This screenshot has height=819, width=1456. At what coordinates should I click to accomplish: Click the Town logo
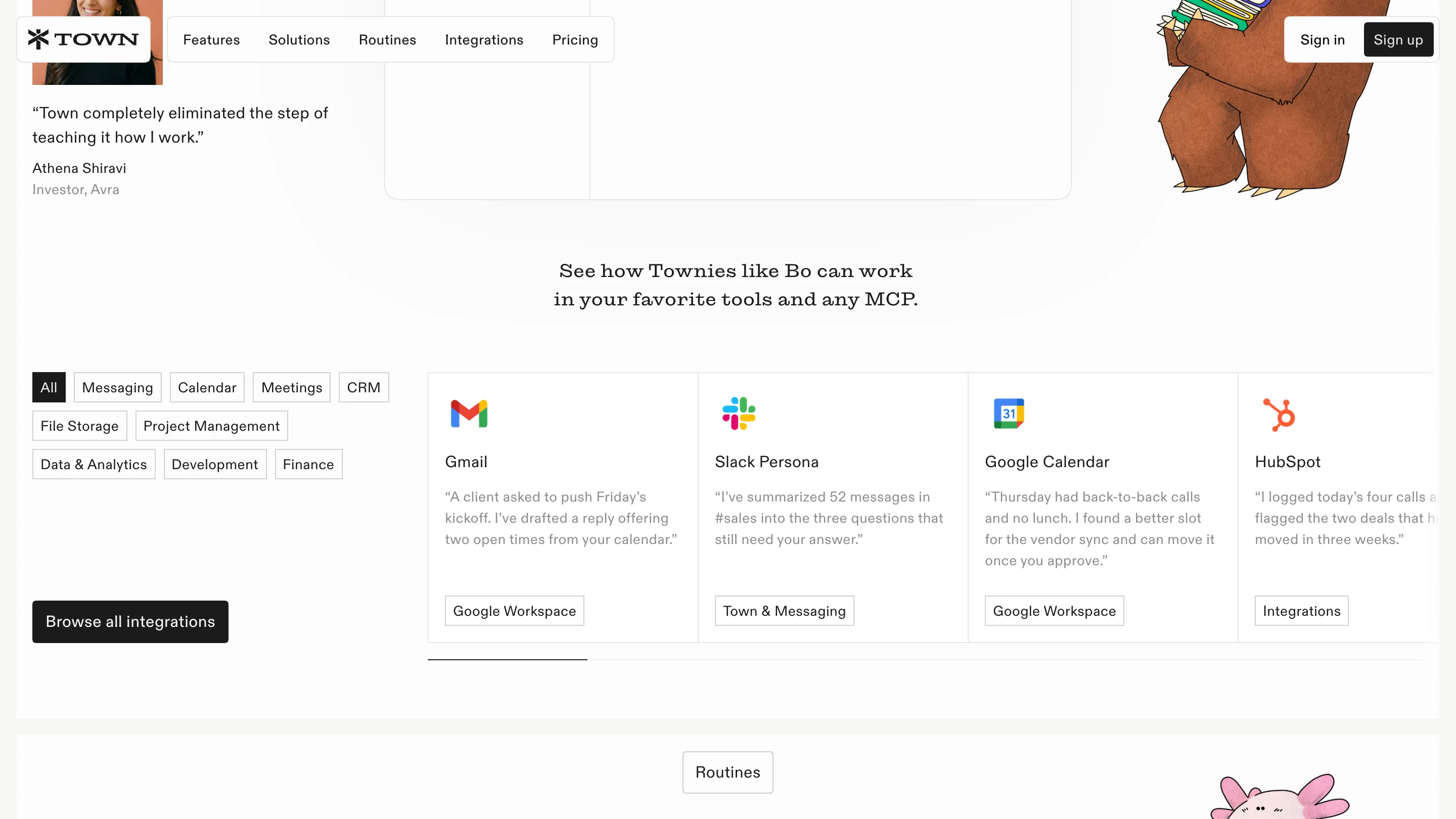(x=83, y=39)
